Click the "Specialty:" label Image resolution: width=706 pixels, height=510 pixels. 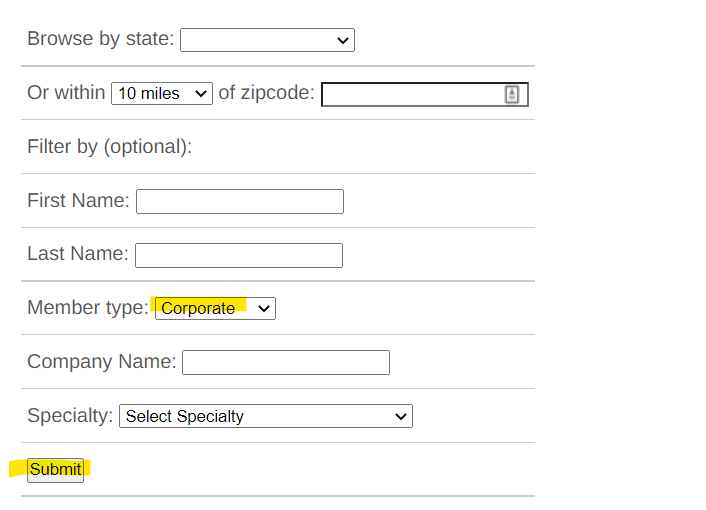(x=70, y=415)
